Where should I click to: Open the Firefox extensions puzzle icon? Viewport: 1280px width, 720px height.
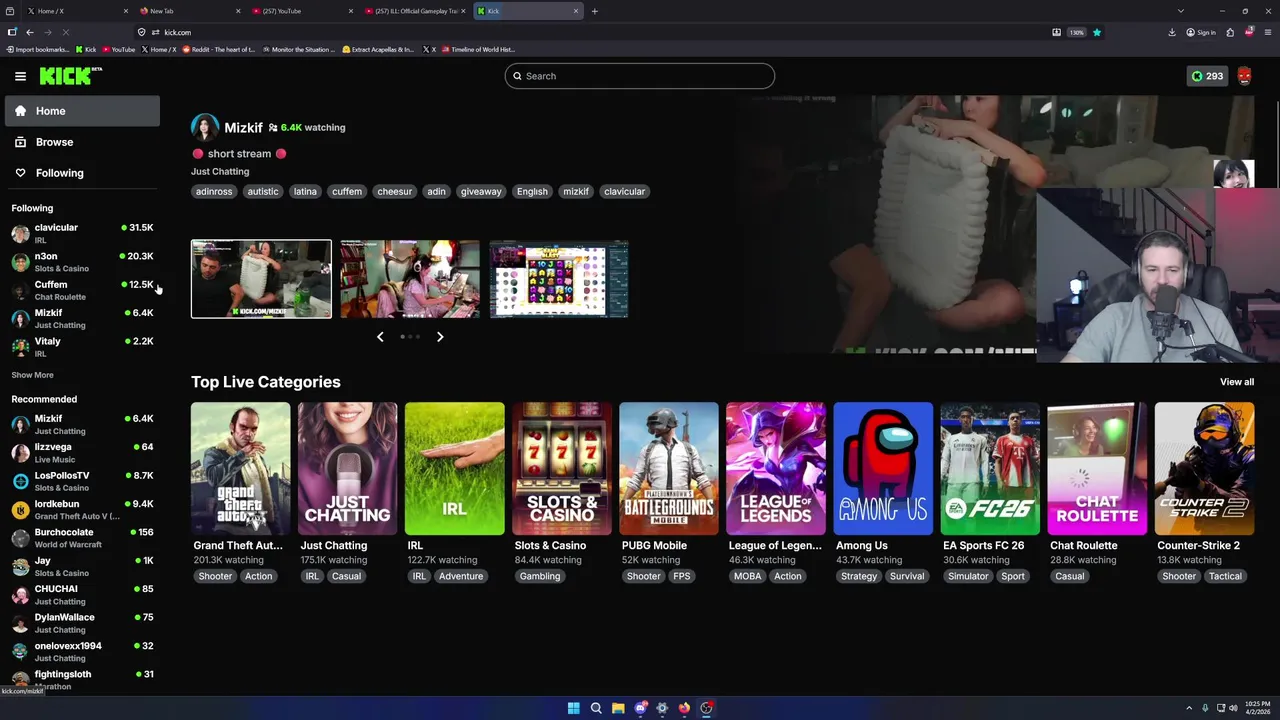pos(1230,32)
